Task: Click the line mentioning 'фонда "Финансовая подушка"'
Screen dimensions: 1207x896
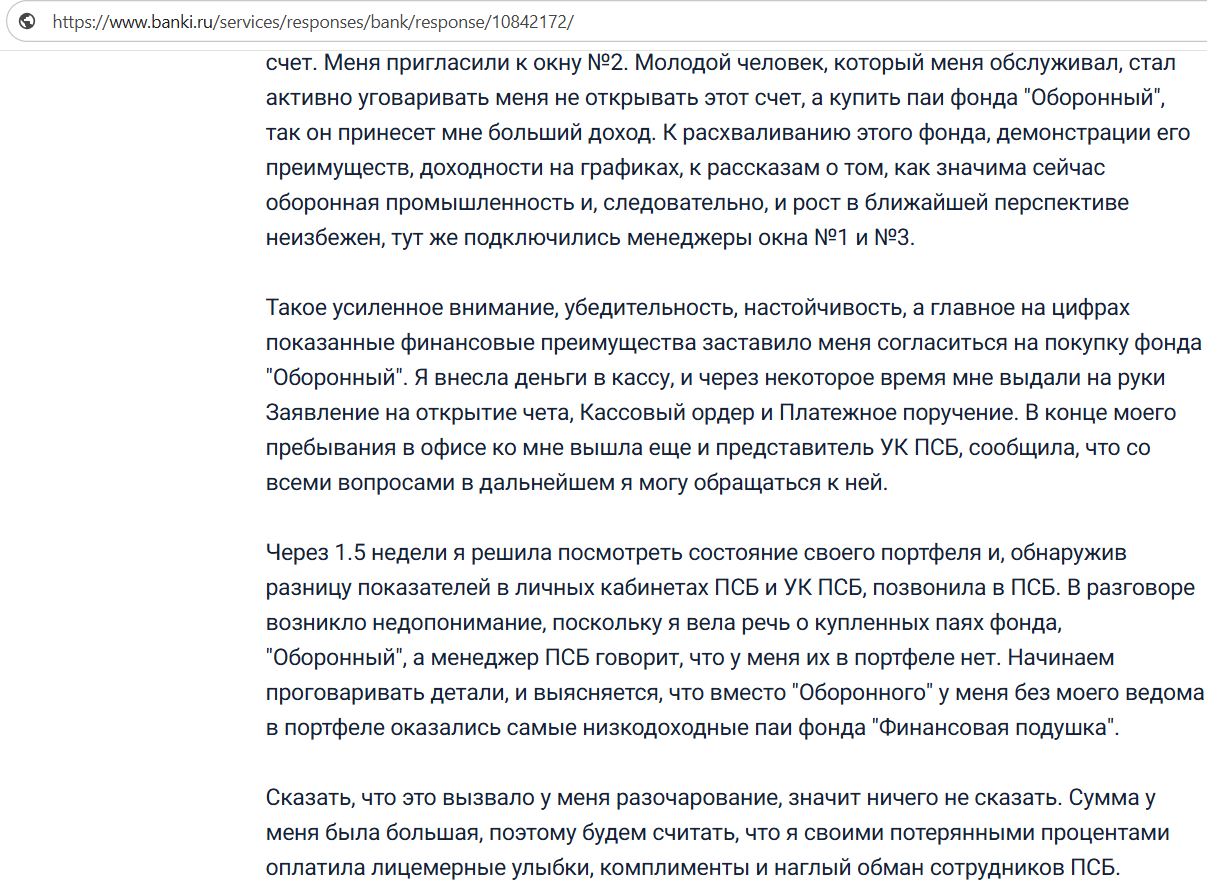Action: (693, 728)
